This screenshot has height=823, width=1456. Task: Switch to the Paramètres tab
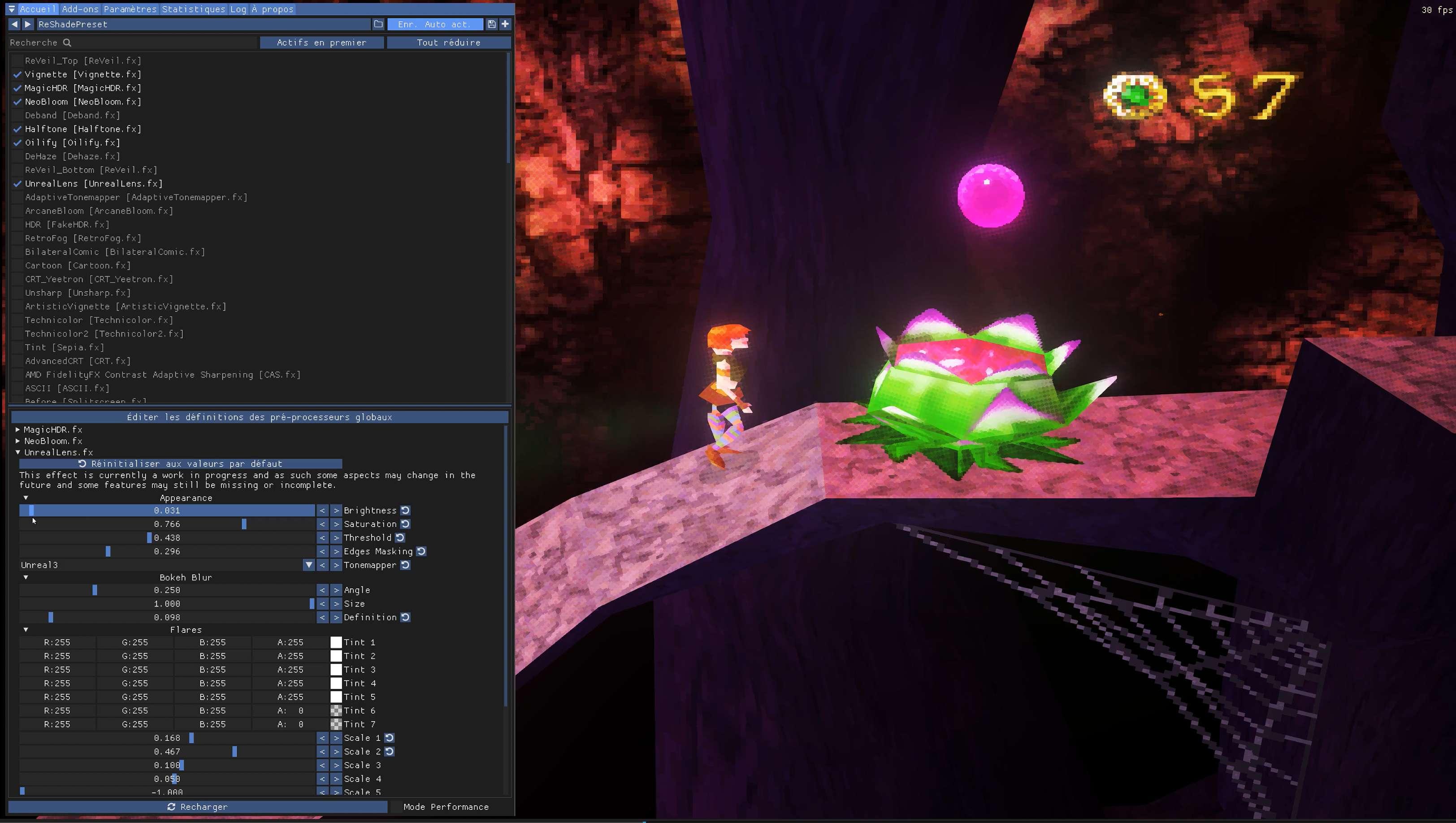click(130, 9)
